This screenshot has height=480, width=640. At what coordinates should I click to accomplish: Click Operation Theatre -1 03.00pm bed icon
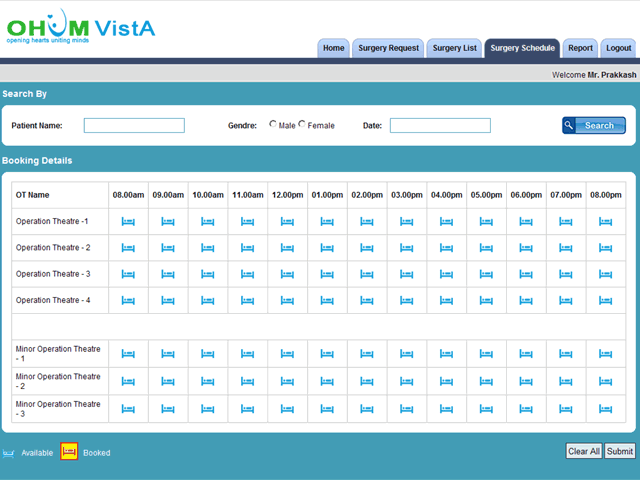[407, 222]
